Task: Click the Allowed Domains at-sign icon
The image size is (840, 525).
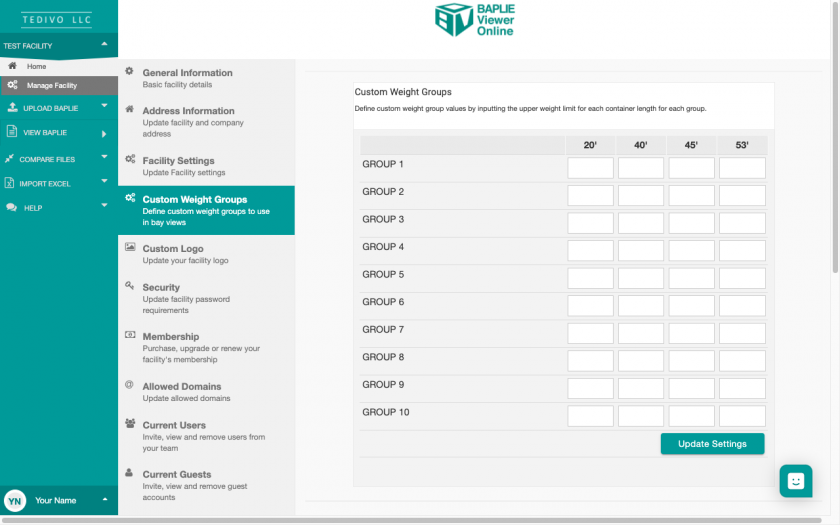Action: click(x=129, y=385)
